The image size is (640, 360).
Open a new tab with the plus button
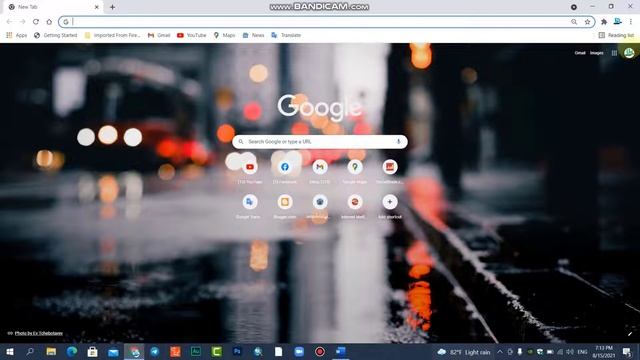point(112,7)
